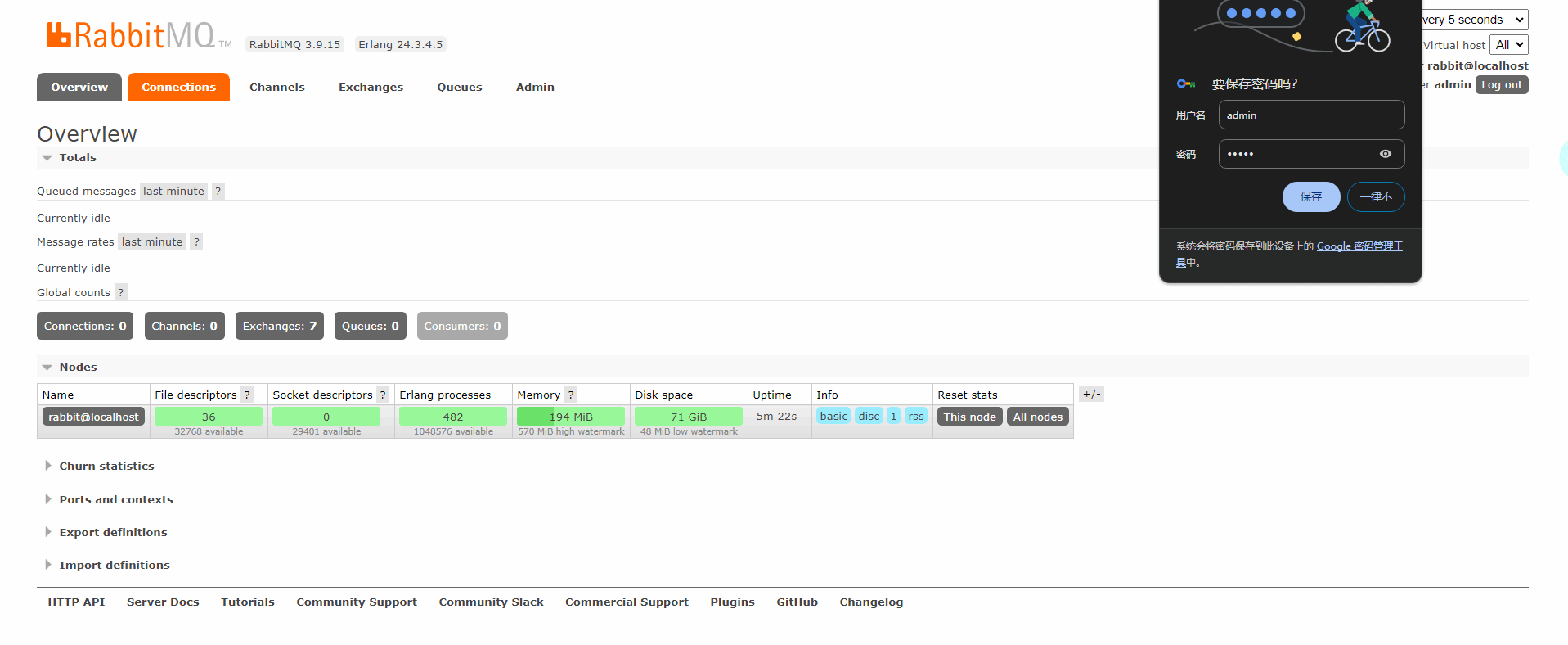
Task: Open help for Memory column
Action: coord(571,395)
